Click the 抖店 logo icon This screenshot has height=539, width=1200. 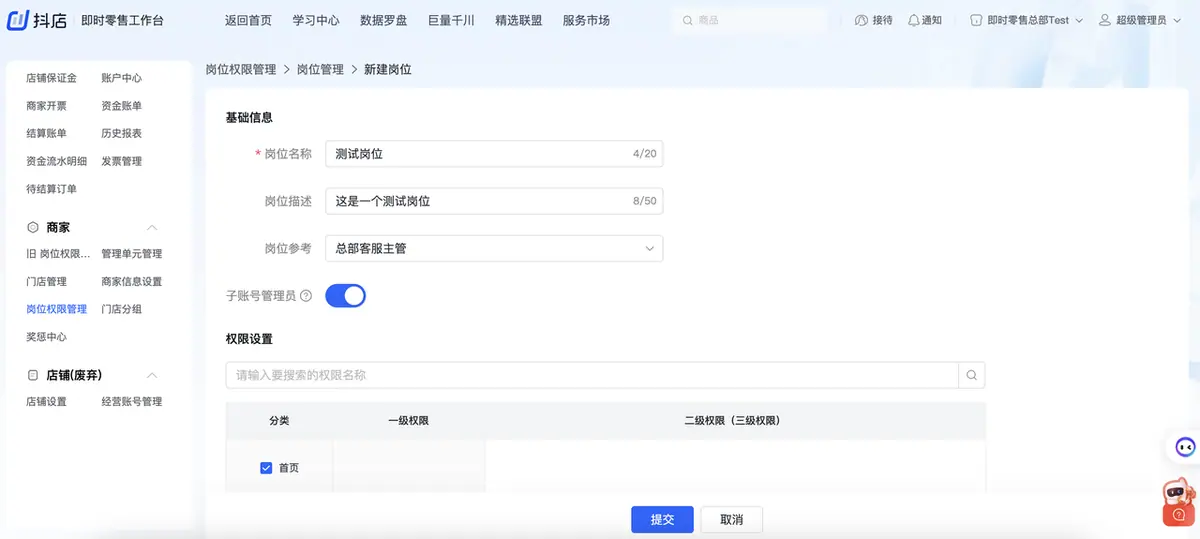pyautogui.click(x=18, y=20)
